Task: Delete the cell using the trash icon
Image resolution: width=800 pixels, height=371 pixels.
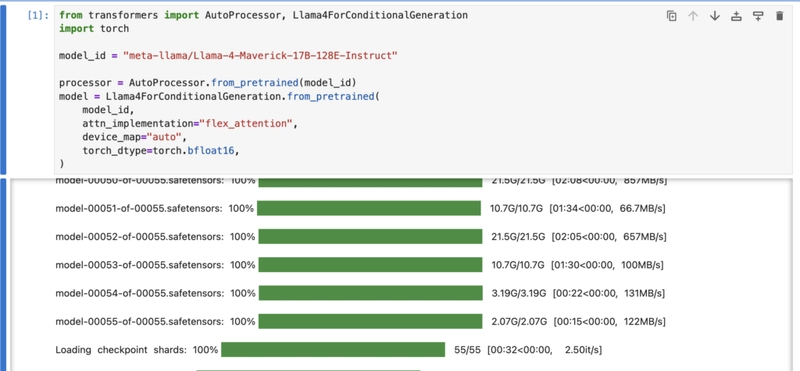Action: pos(779,16)
